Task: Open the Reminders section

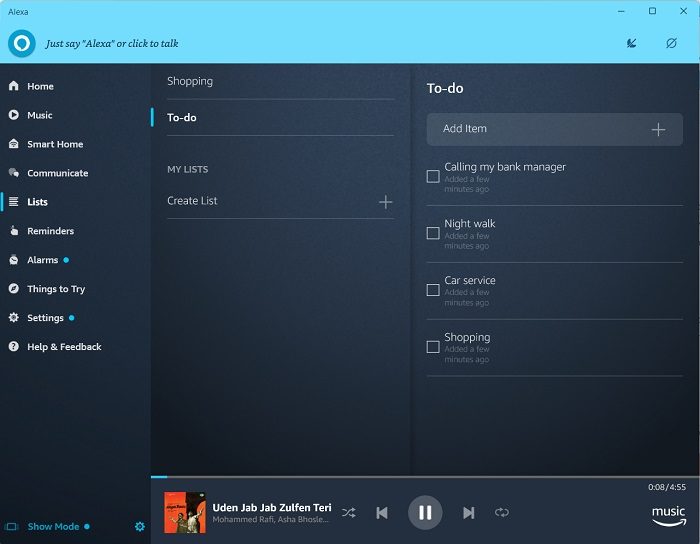Action: (x=50, y=231)
